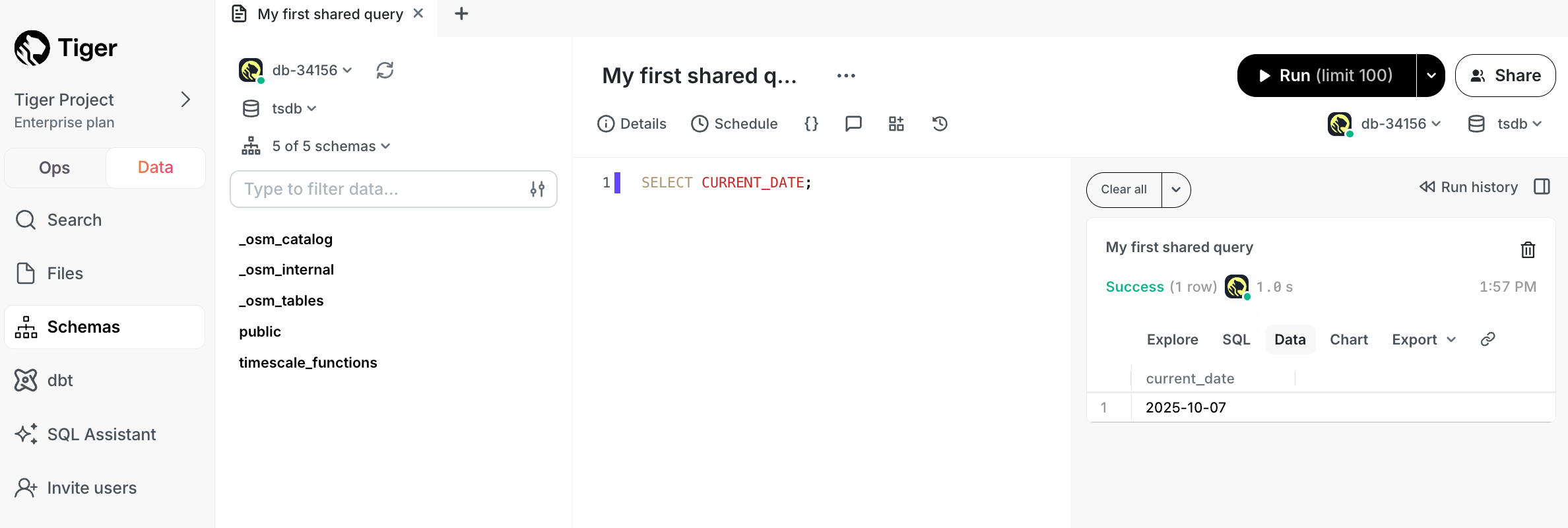This screenshot has width=1568, height=528.
Task: Expand the Tiger Project switcher
Action: 185,100
